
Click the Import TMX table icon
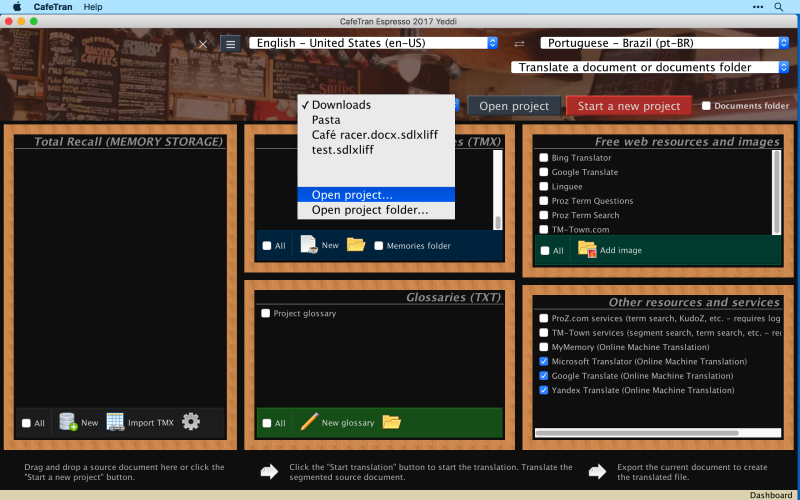115,422
